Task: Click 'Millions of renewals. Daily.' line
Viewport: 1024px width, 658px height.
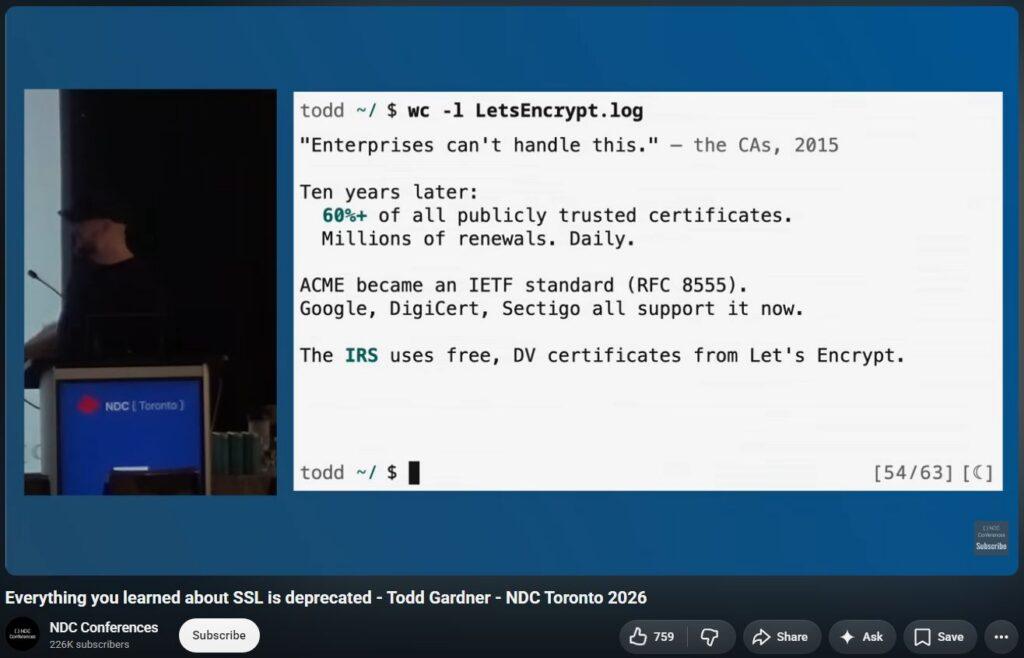Action: tap(477, 239)
